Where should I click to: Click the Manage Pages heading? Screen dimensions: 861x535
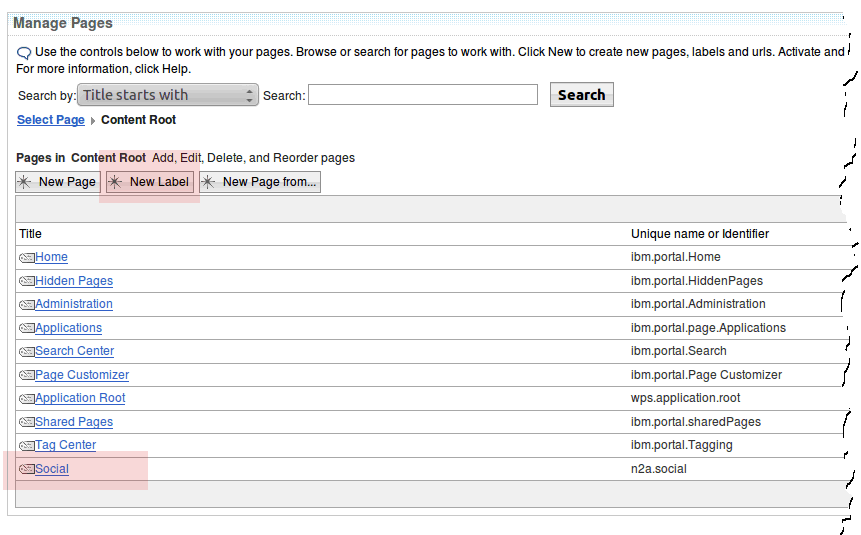[63, 23]
